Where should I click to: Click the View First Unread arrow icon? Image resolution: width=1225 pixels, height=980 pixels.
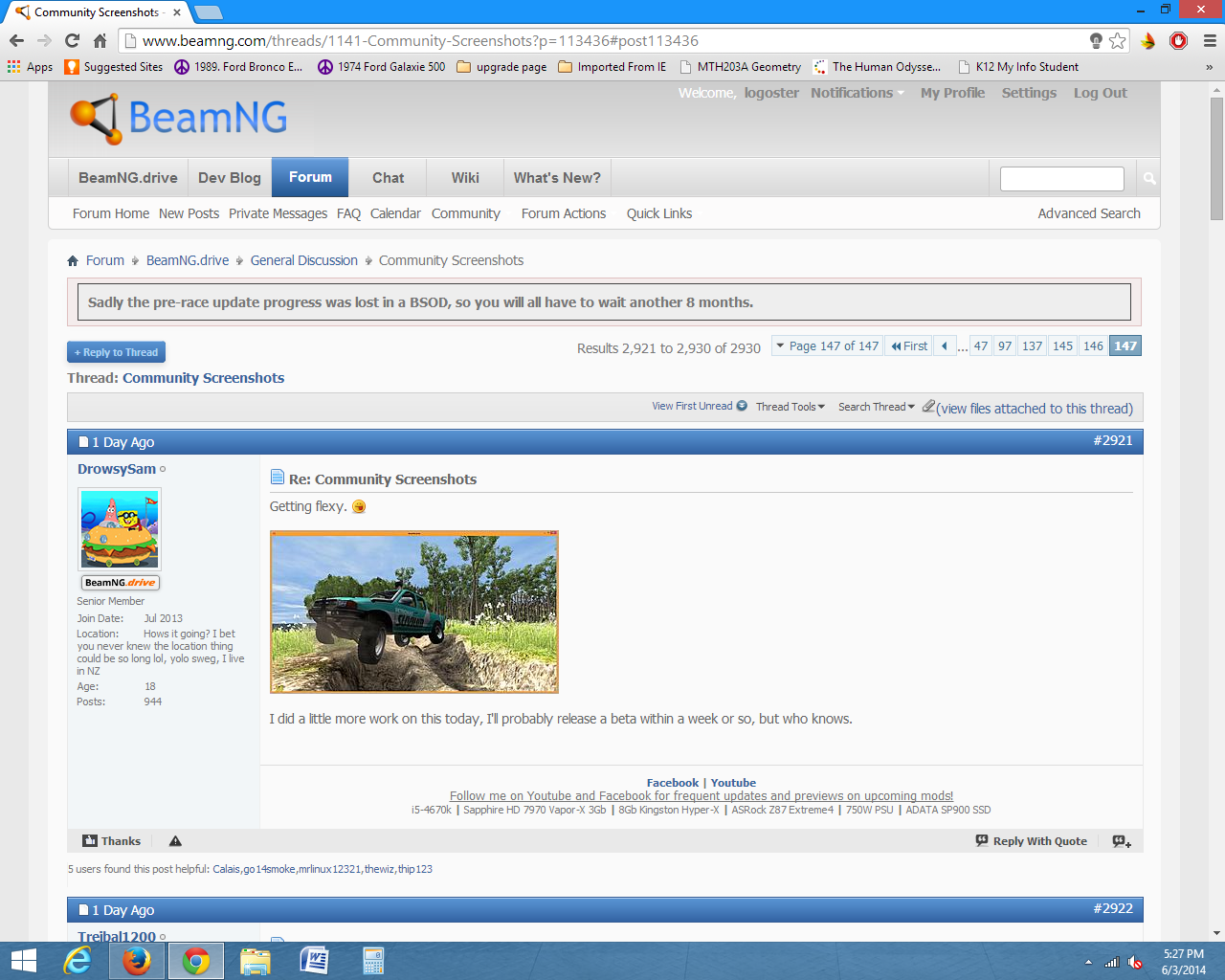pos(742,406)
